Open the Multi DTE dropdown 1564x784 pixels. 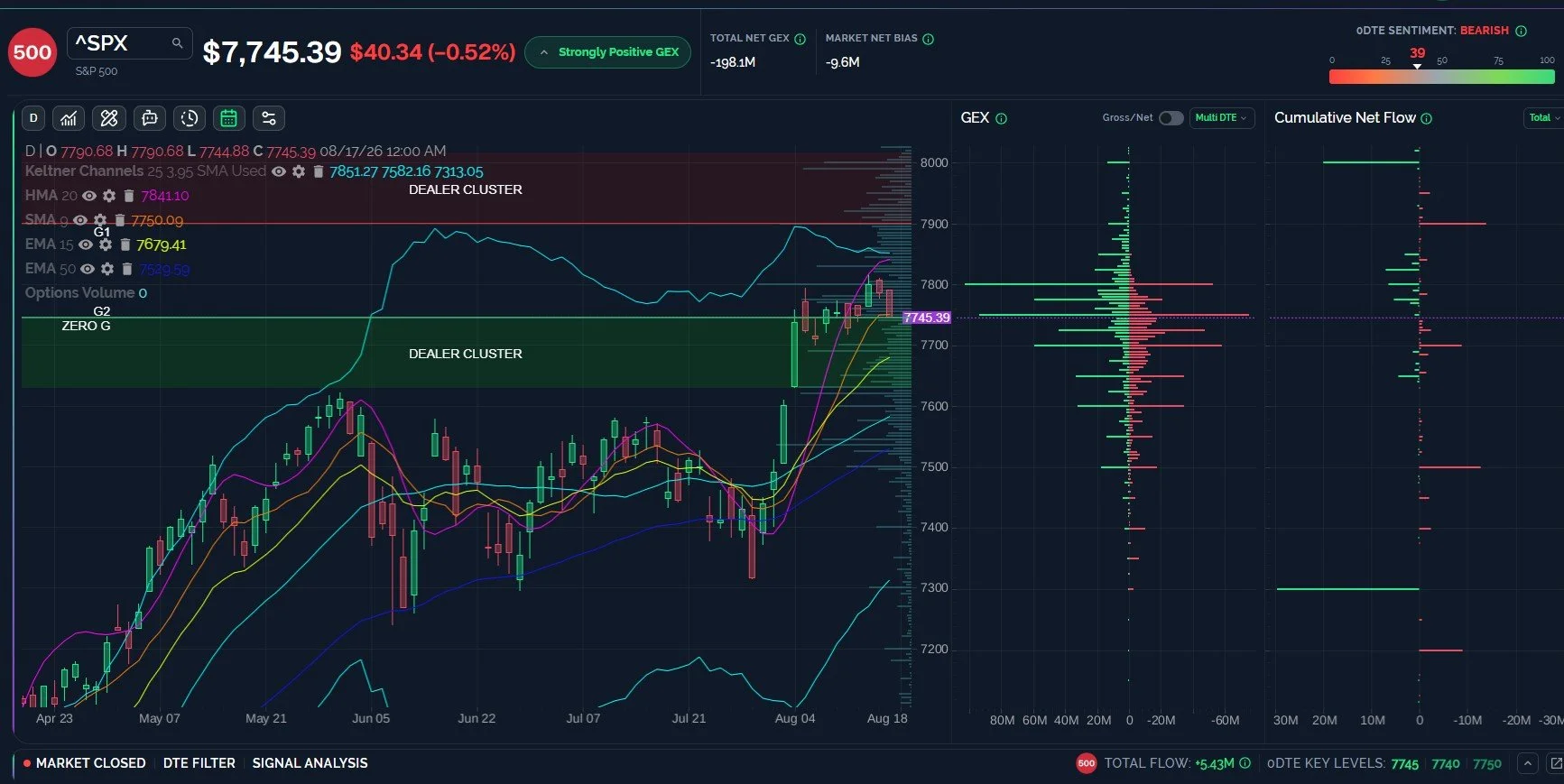coord(1221,118)
